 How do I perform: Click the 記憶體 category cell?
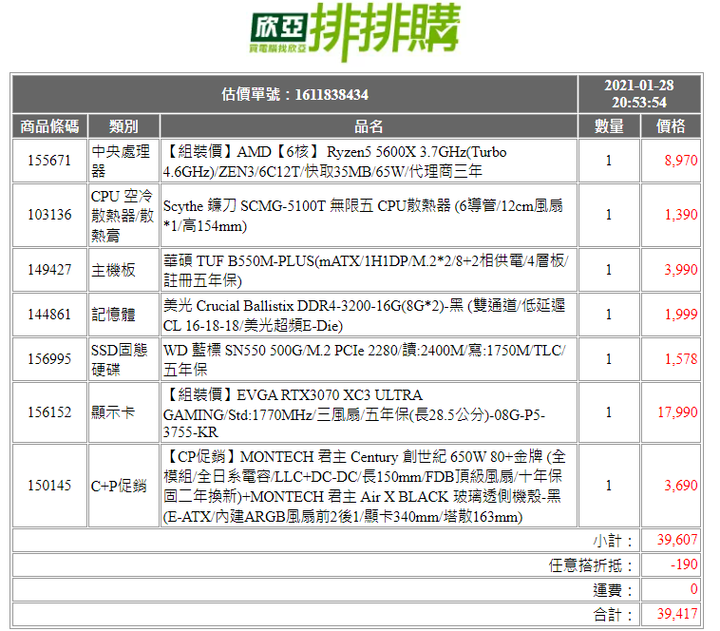pyautogui.click(x=124, y=315)
